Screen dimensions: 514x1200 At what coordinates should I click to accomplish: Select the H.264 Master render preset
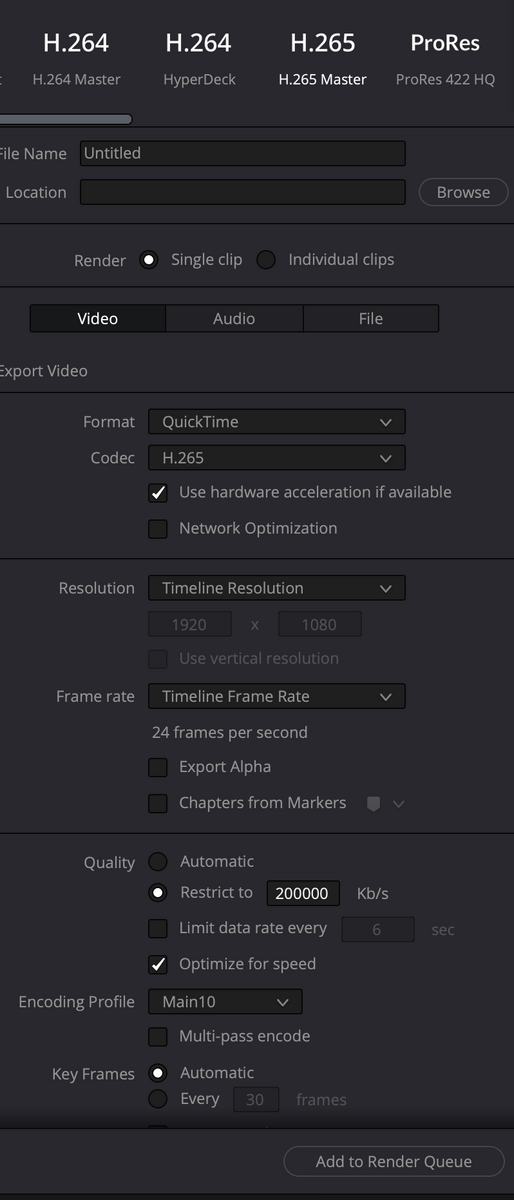76,58
